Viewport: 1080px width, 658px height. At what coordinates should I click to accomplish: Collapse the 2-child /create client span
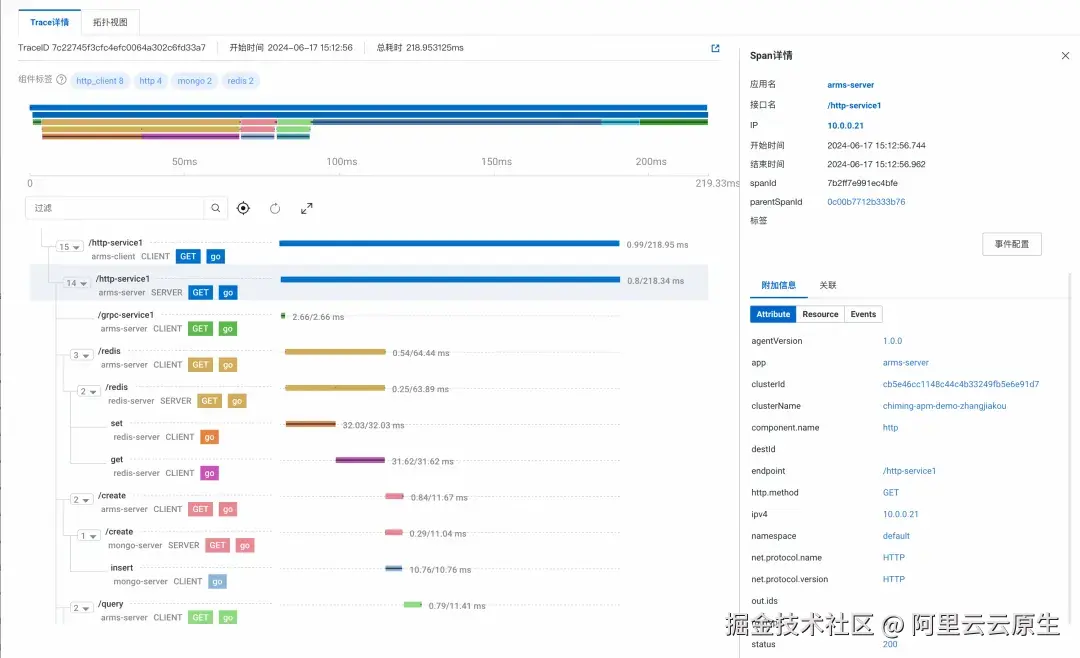(x=81, y=499)
